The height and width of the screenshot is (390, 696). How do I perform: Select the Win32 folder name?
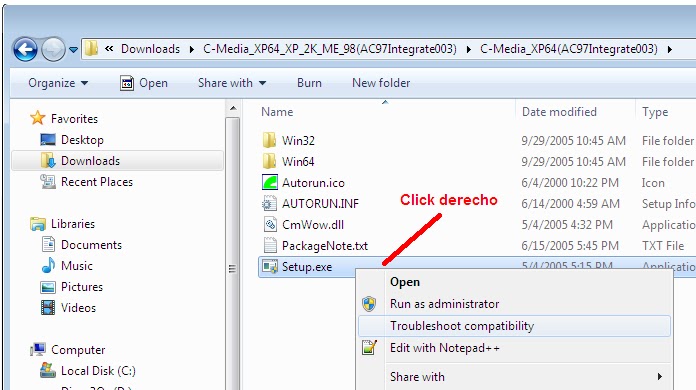coord(298,141)
